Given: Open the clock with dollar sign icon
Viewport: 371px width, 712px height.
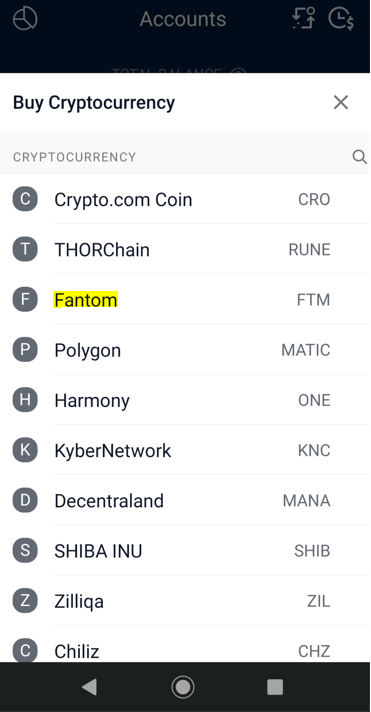Looking at the screenshot, I should click(x=341, y=19).
